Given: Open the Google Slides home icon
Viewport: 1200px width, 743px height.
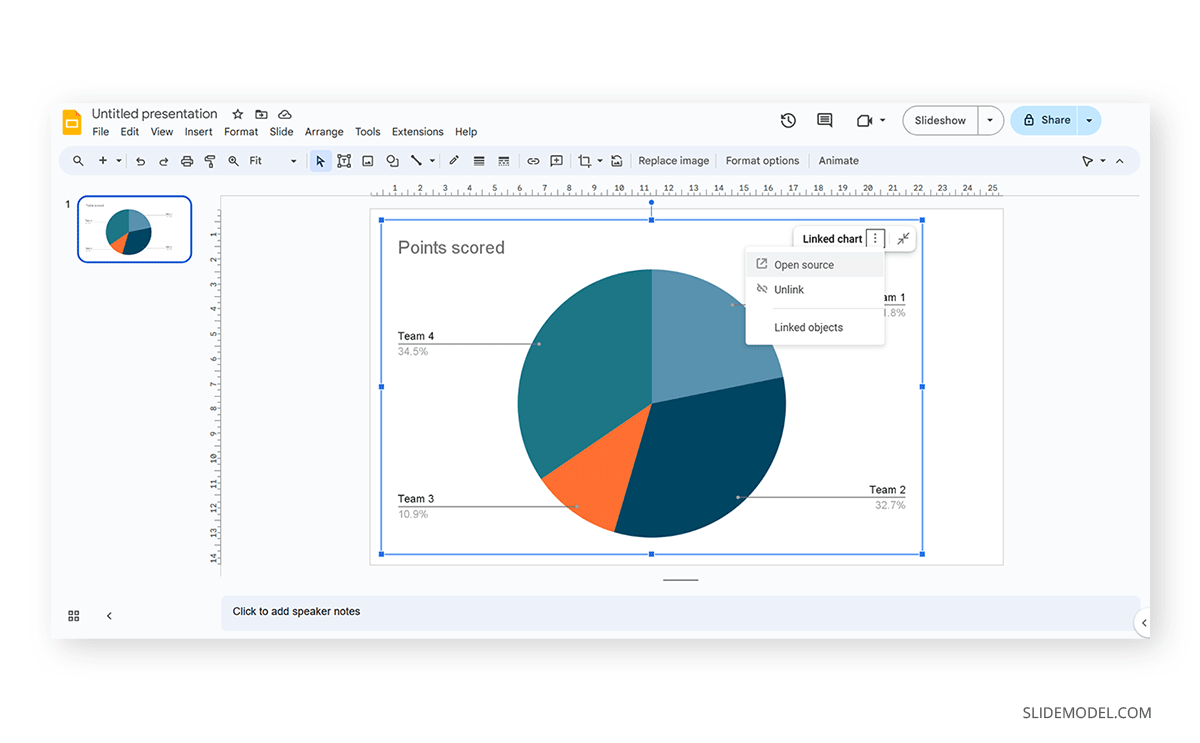Looking at the screenshot, I should (x=72, y=122).
